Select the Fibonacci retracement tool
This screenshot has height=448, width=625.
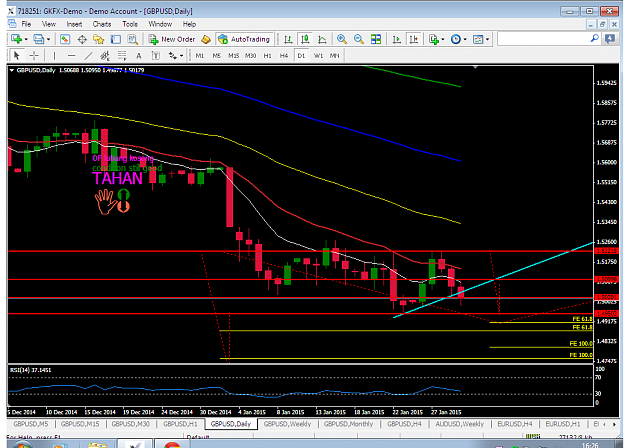coord(122,55)
